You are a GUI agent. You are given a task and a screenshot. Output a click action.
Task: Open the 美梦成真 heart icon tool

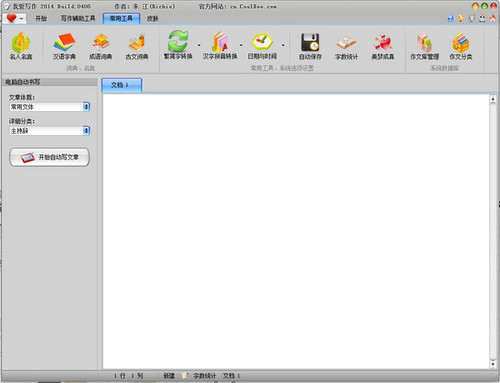point(383,46)
